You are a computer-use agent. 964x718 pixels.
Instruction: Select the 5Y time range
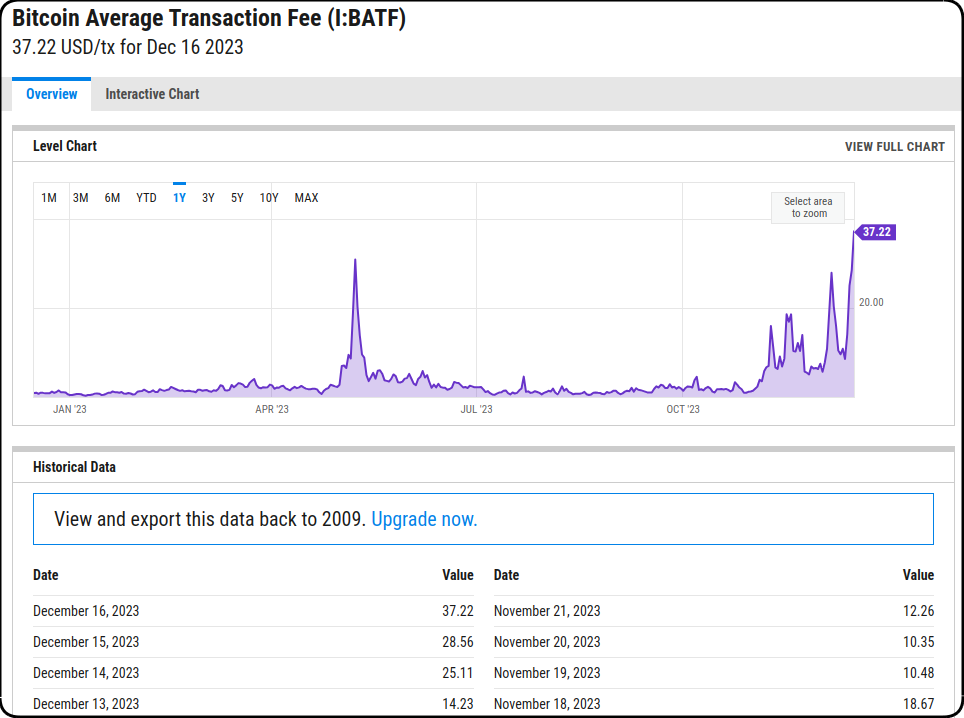tap(237, 198)
